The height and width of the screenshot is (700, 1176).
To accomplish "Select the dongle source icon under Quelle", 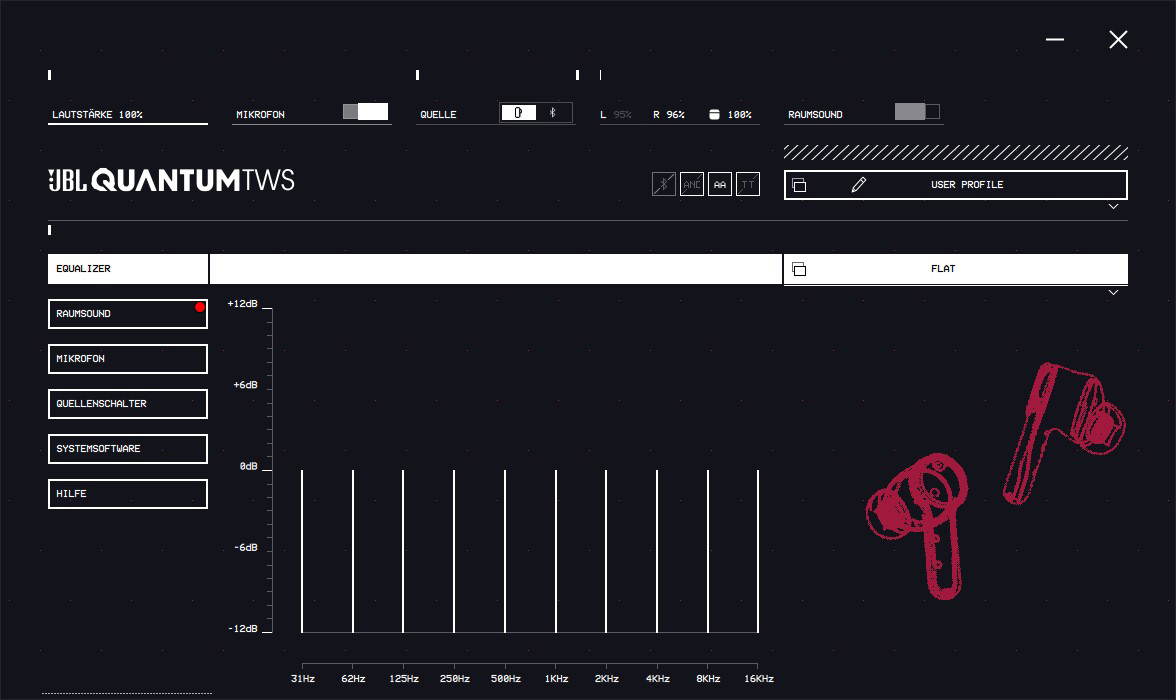I will point(518,113).
